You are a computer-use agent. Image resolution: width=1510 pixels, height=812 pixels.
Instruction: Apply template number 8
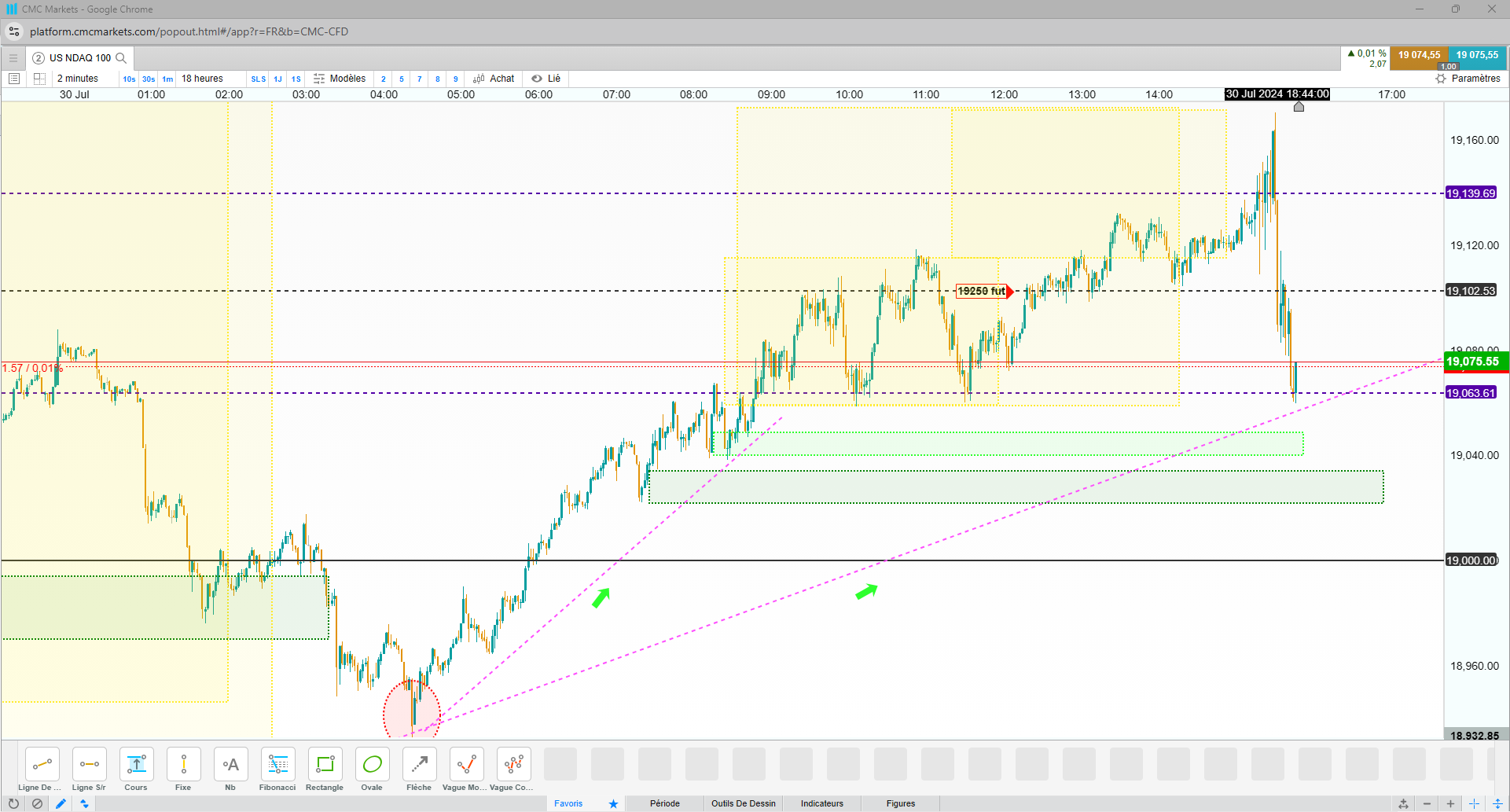click(438, 79)
